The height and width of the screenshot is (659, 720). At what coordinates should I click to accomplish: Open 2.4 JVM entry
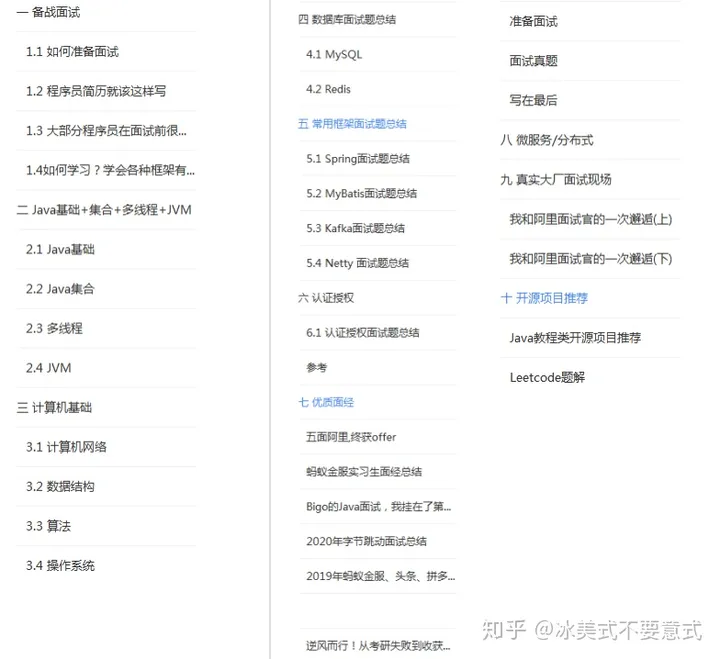49,368
